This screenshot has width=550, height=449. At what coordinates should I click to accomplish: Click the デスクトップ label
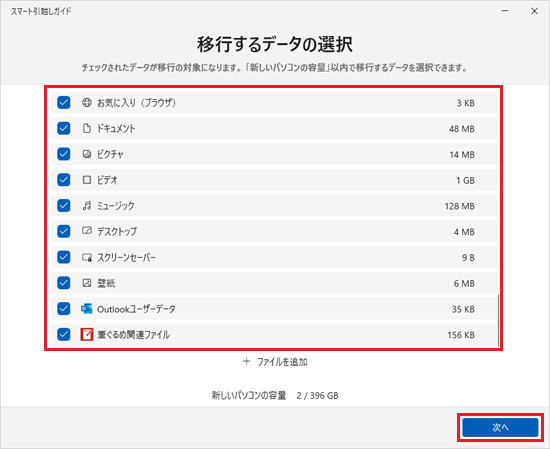[x=117, y=232]
